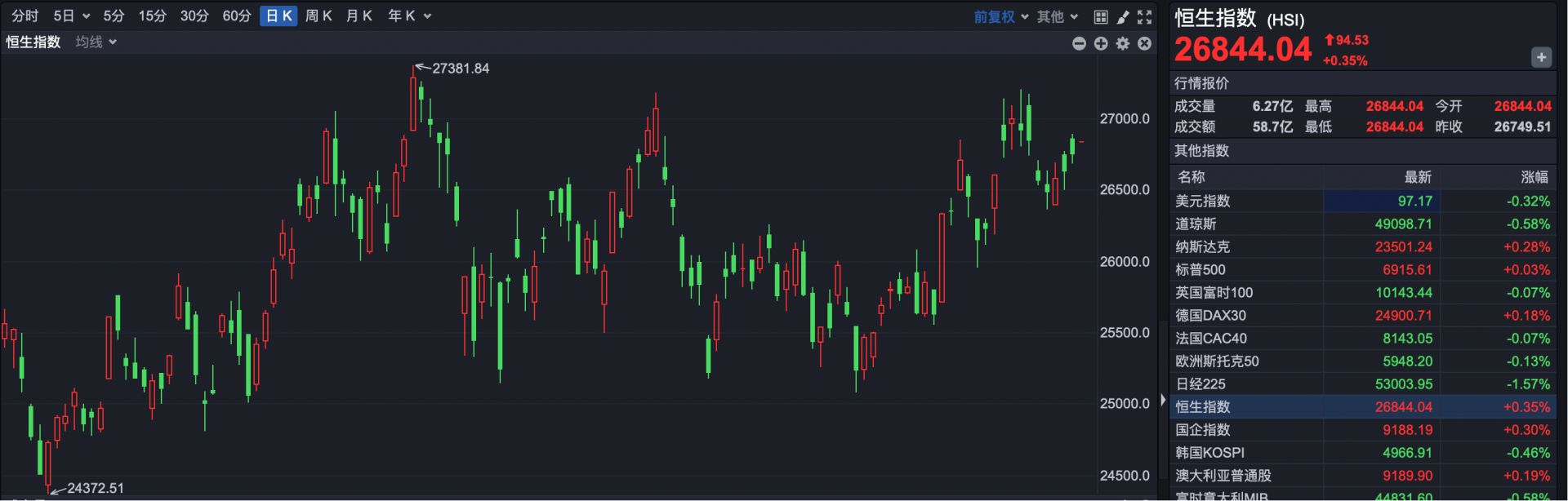The height and width of the screenshot is (501, 1568).
Task: Sort indices by 名称 column header
Action: tap(1192, 177)
